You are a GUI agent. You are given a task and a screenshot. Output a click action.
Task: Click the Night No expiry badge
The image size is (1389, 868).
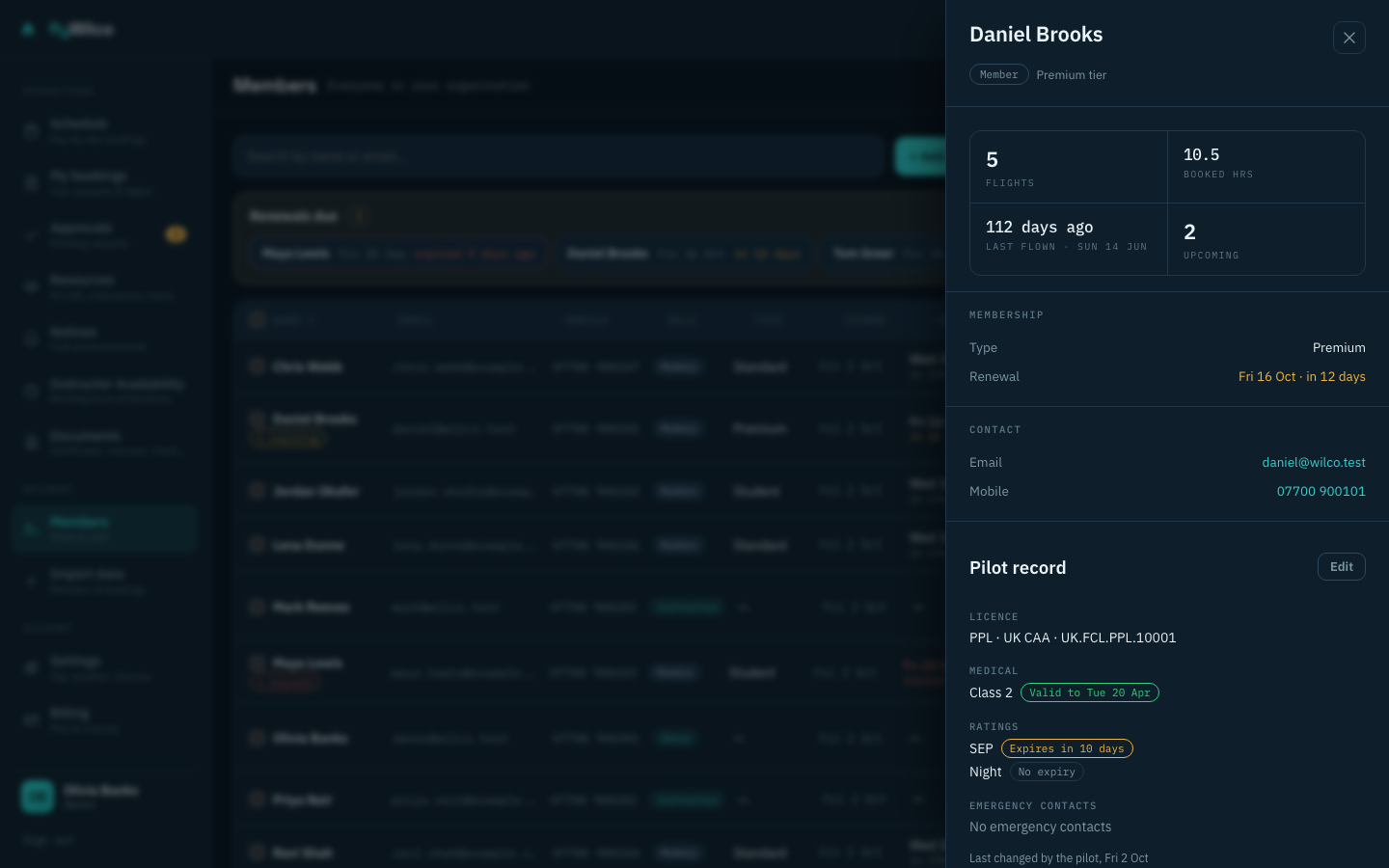pyautogui.click(x=1046, y=772)
